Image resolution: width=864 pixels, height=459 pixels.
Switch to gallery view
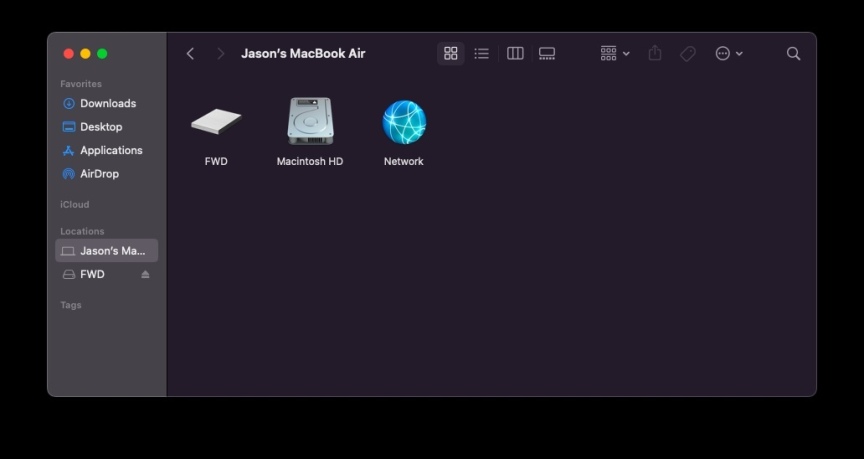tap(547, 53)
